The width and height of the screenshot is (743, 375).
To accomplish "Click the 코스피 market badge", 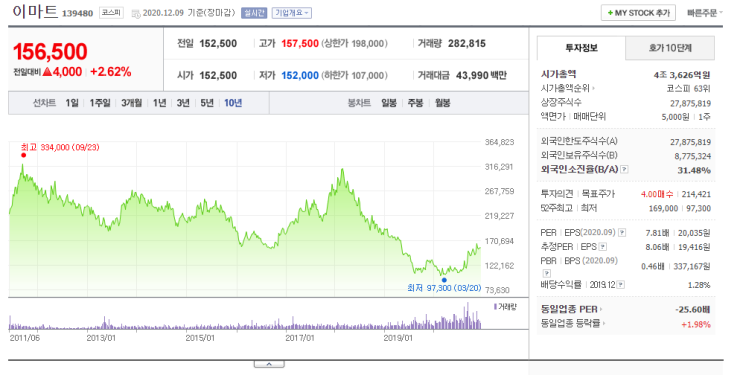I will click(x=111, y=13).
